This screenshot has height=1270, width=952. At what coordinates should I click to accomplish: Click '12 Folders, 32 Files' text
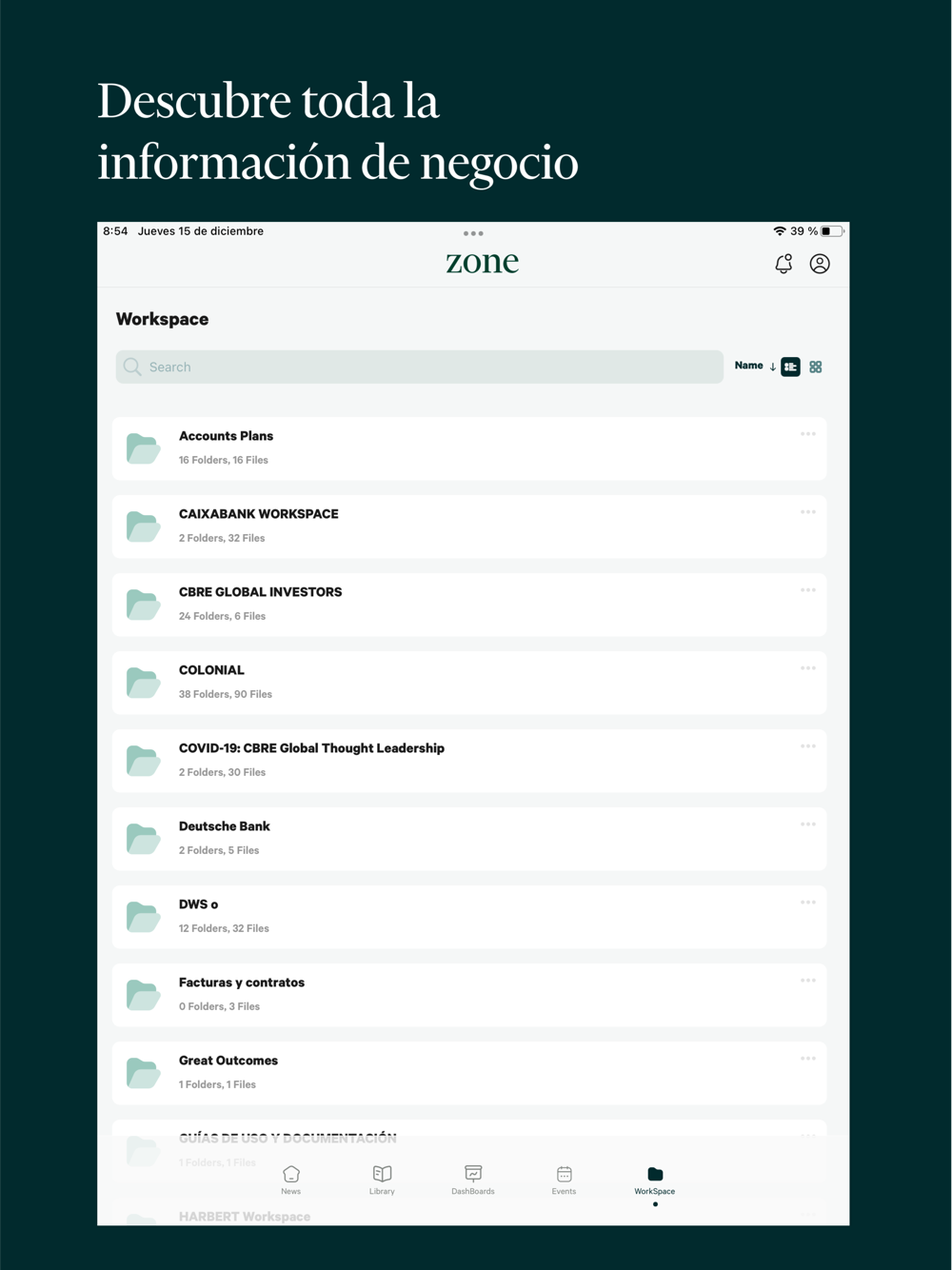[x=224, y=928]
